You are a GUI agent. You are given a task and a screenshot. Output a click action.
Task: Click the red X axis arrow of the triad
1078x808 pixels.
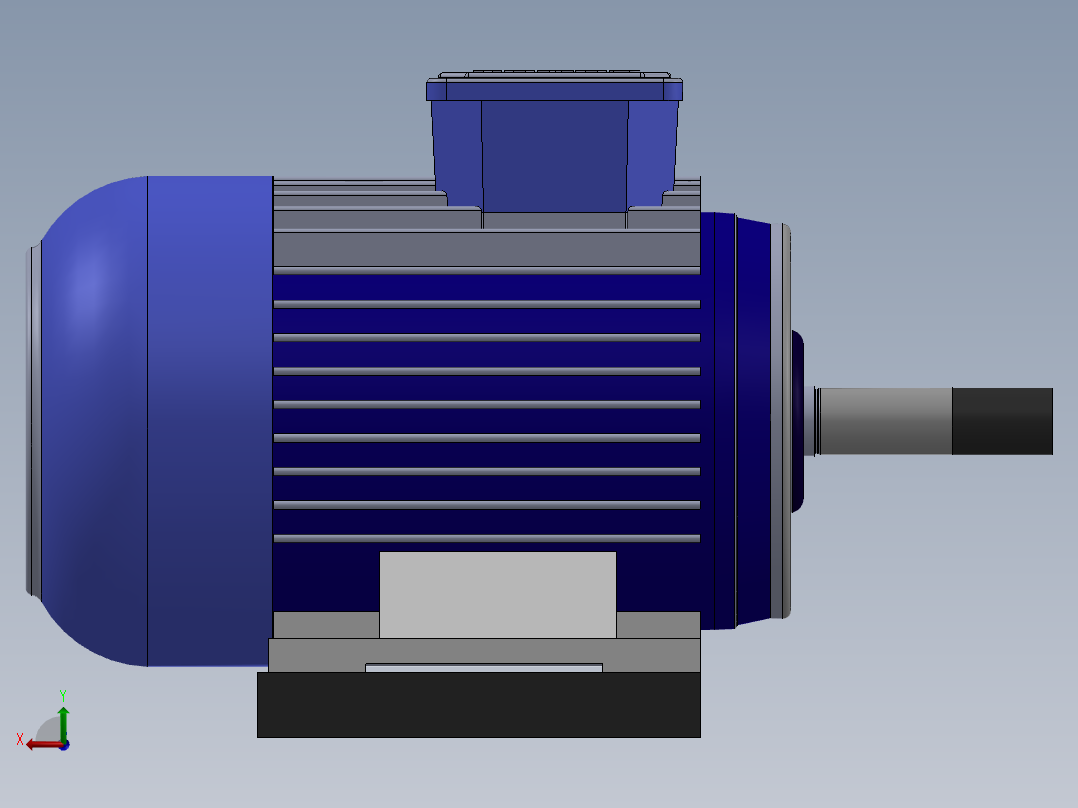pos(43,745)
